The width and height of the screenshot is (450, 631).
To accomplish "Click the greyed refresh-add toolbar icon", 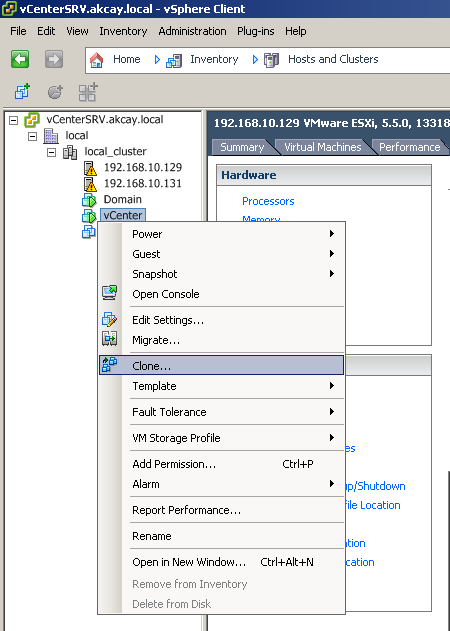I will tap(55, 92).
